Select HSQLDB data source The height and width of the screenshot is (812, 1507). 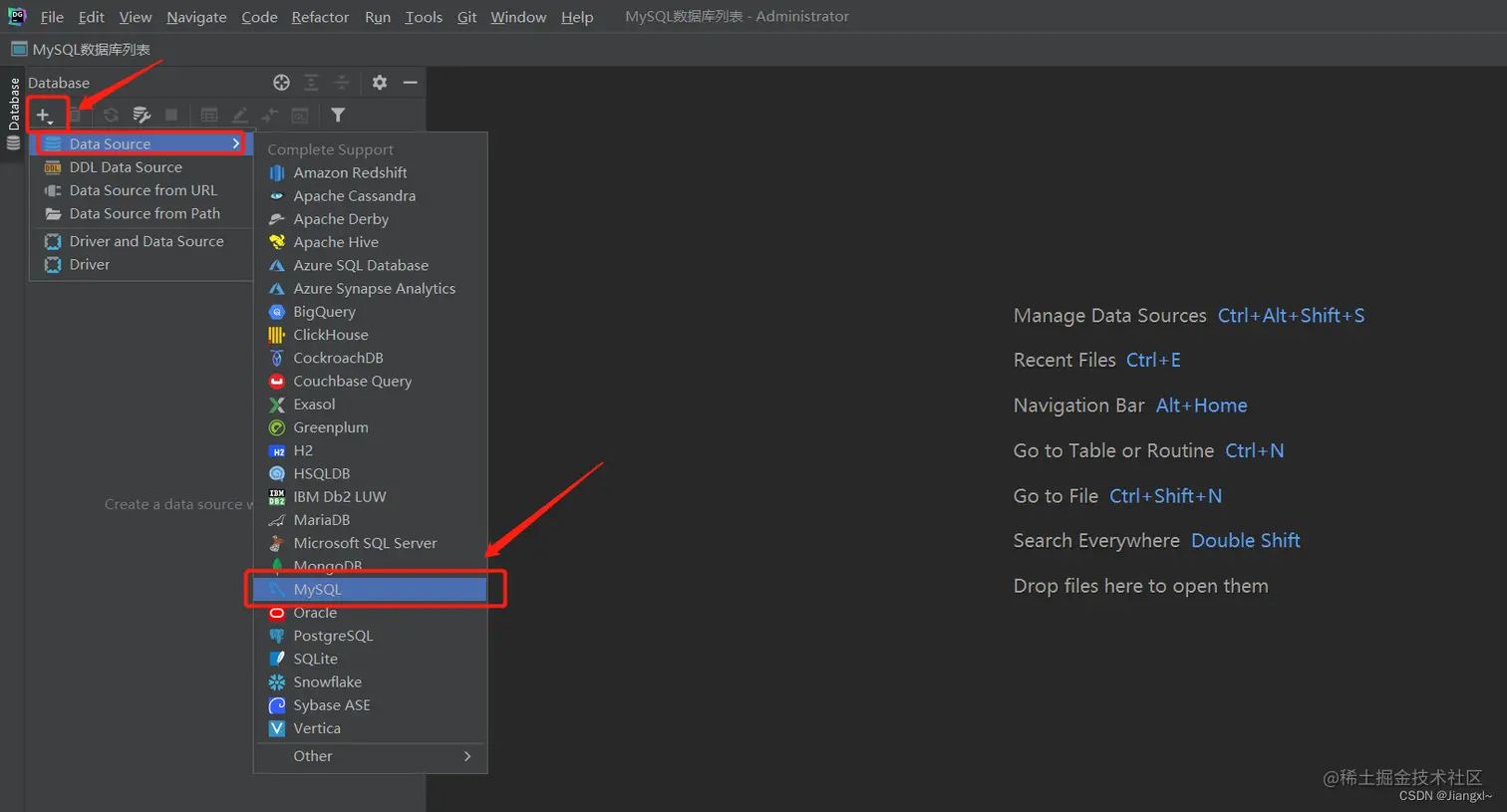coord(370,473)
